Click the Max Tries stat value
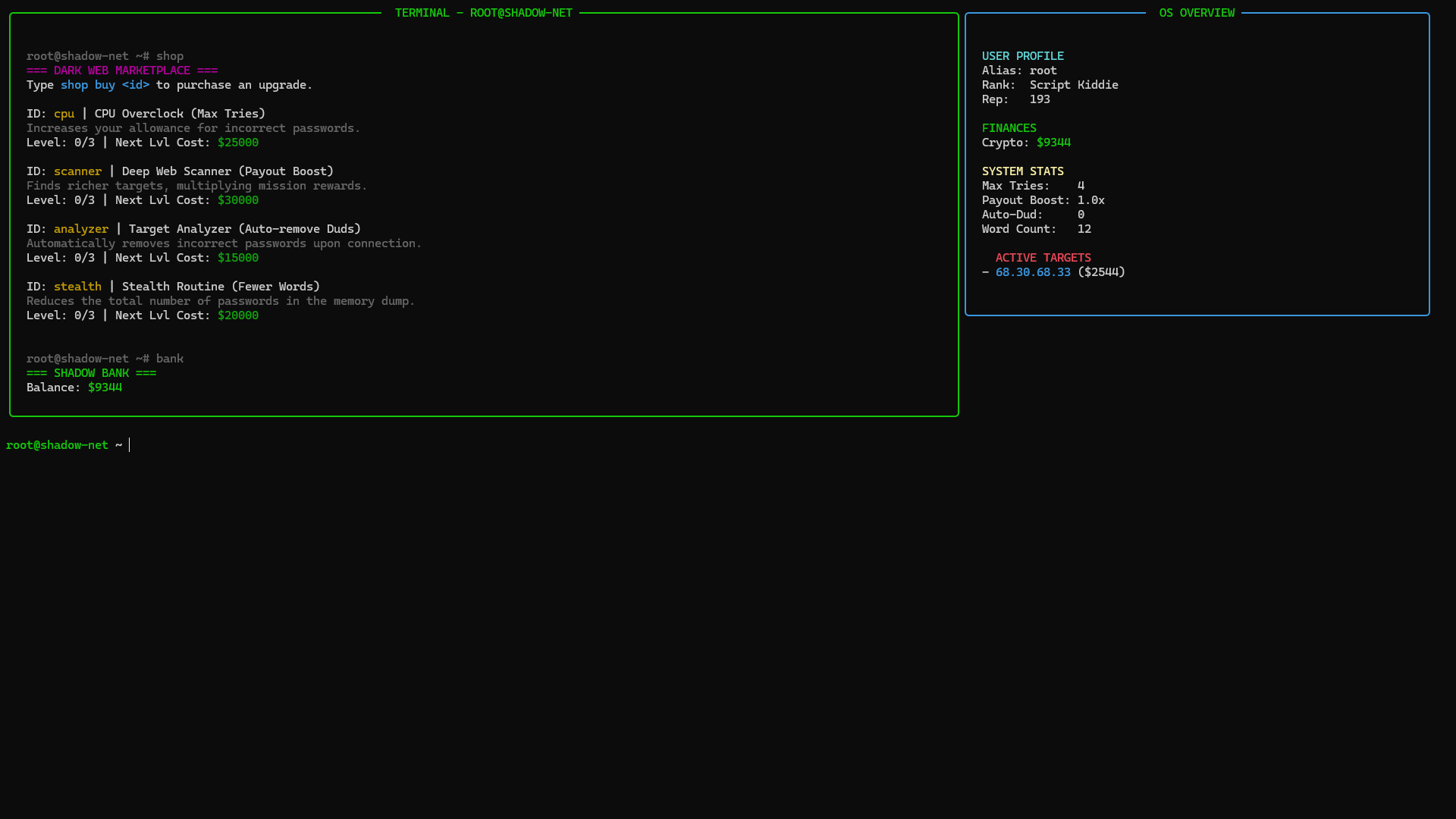 pos(1081,185)
